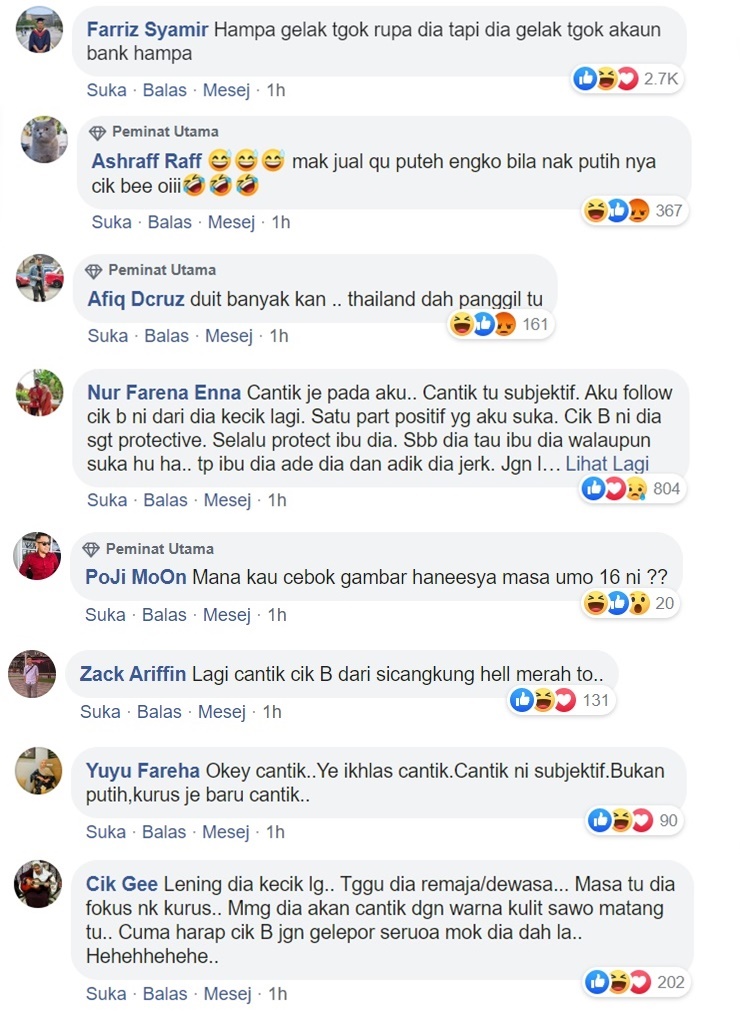Open reactions on Farriz Syamir's comment
740x1012 pixels.
tap(627, 79)
